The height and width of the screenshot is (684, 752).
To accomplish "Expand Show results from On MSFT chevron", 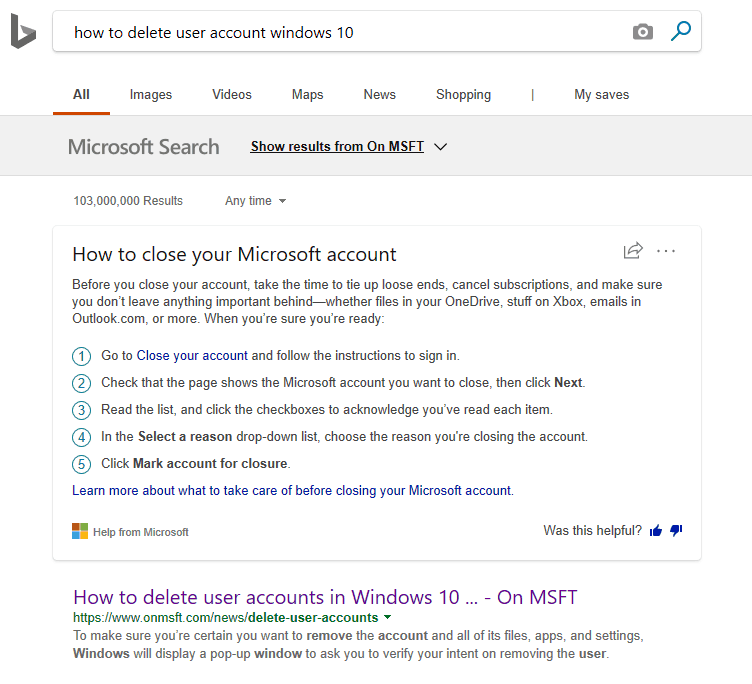I will (441, 147).
